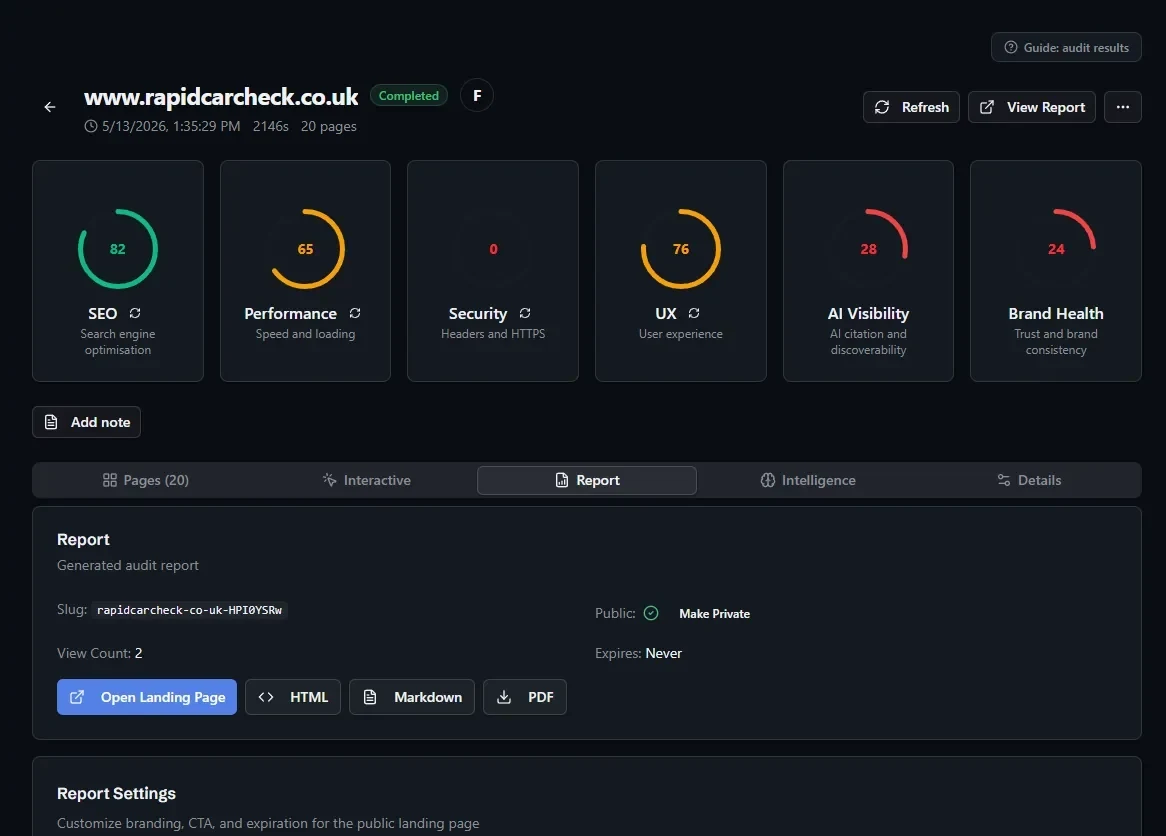Screen dimensions: 1166x836
Task: Switch to the Pages (20) tab
Action: [x=145, y=480]
